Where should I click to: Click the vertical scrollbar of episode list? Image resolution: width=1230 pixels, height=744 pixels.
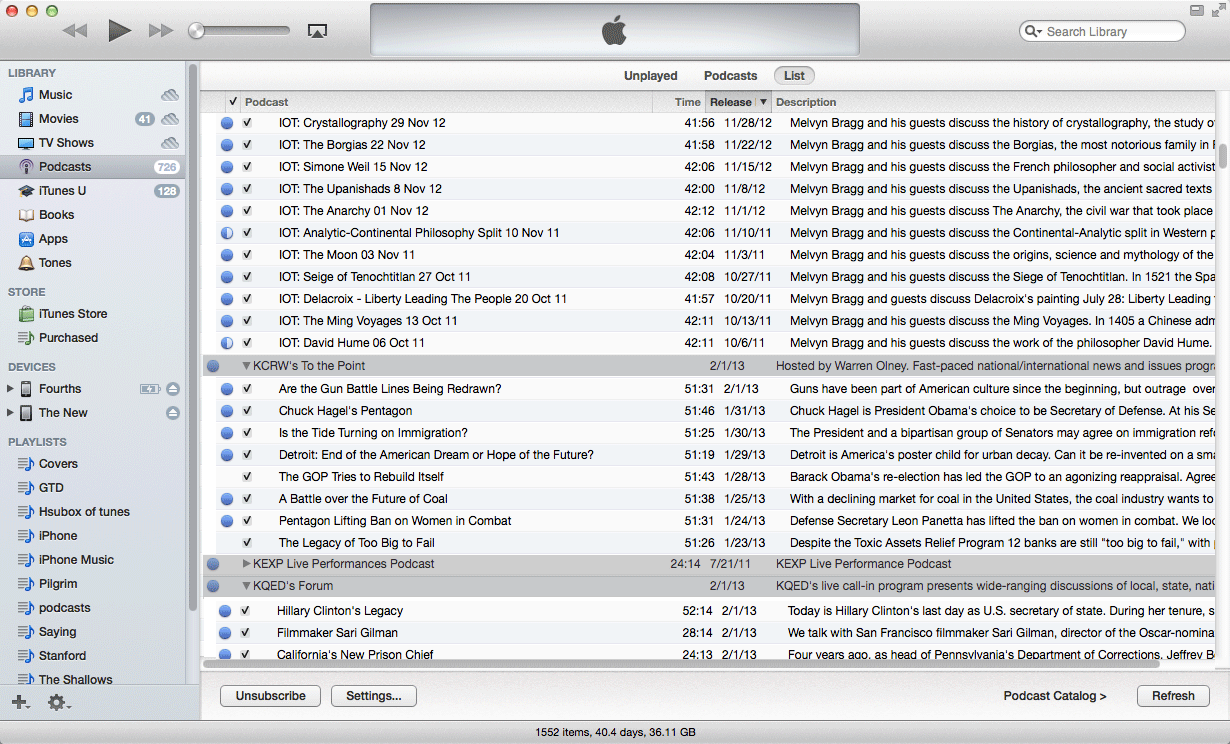[x=1223, y=157]
